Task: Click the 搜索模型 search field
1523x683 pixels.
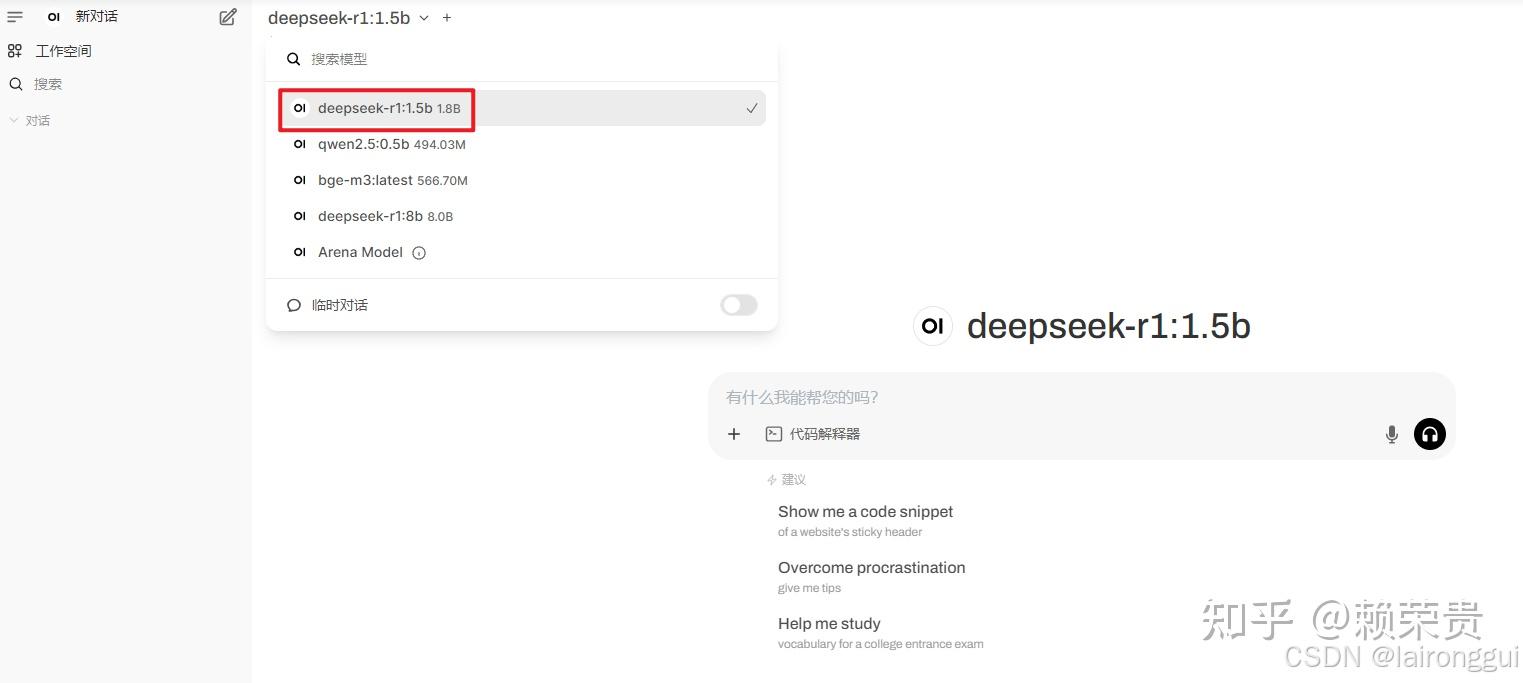Action: click(530, 59)
